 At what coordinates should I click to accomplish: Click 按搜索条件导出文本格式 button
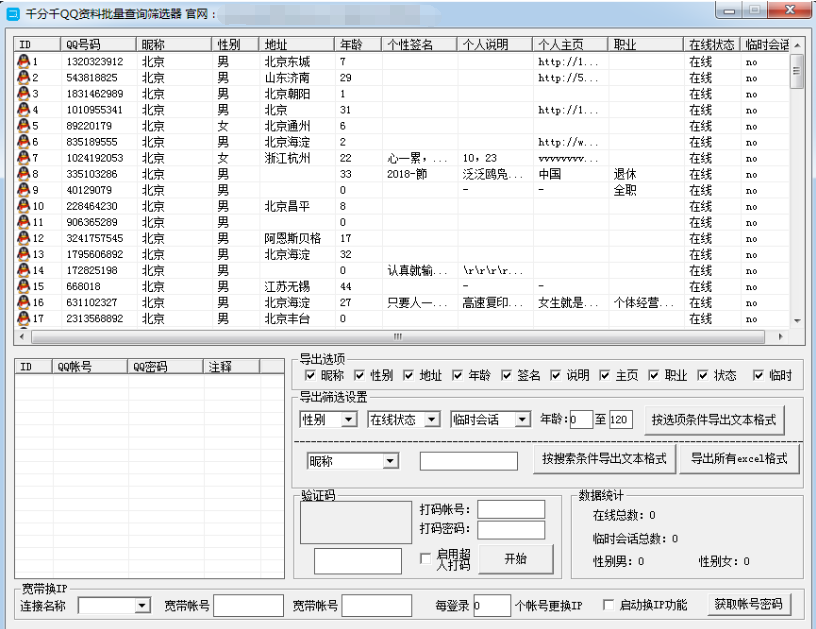pos(604,458)
